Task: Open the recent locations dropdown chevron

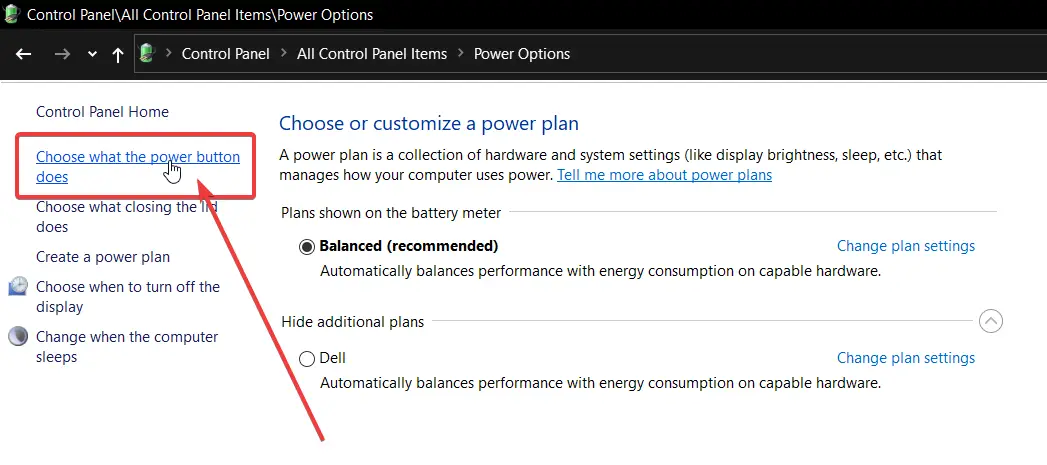Action: [x=92, y=54]
